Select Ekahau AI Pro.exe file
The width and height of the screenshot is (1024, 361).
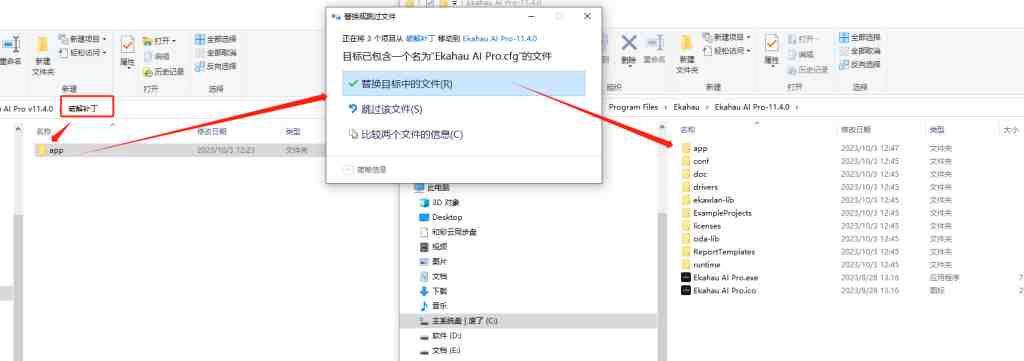click(725, 277)
